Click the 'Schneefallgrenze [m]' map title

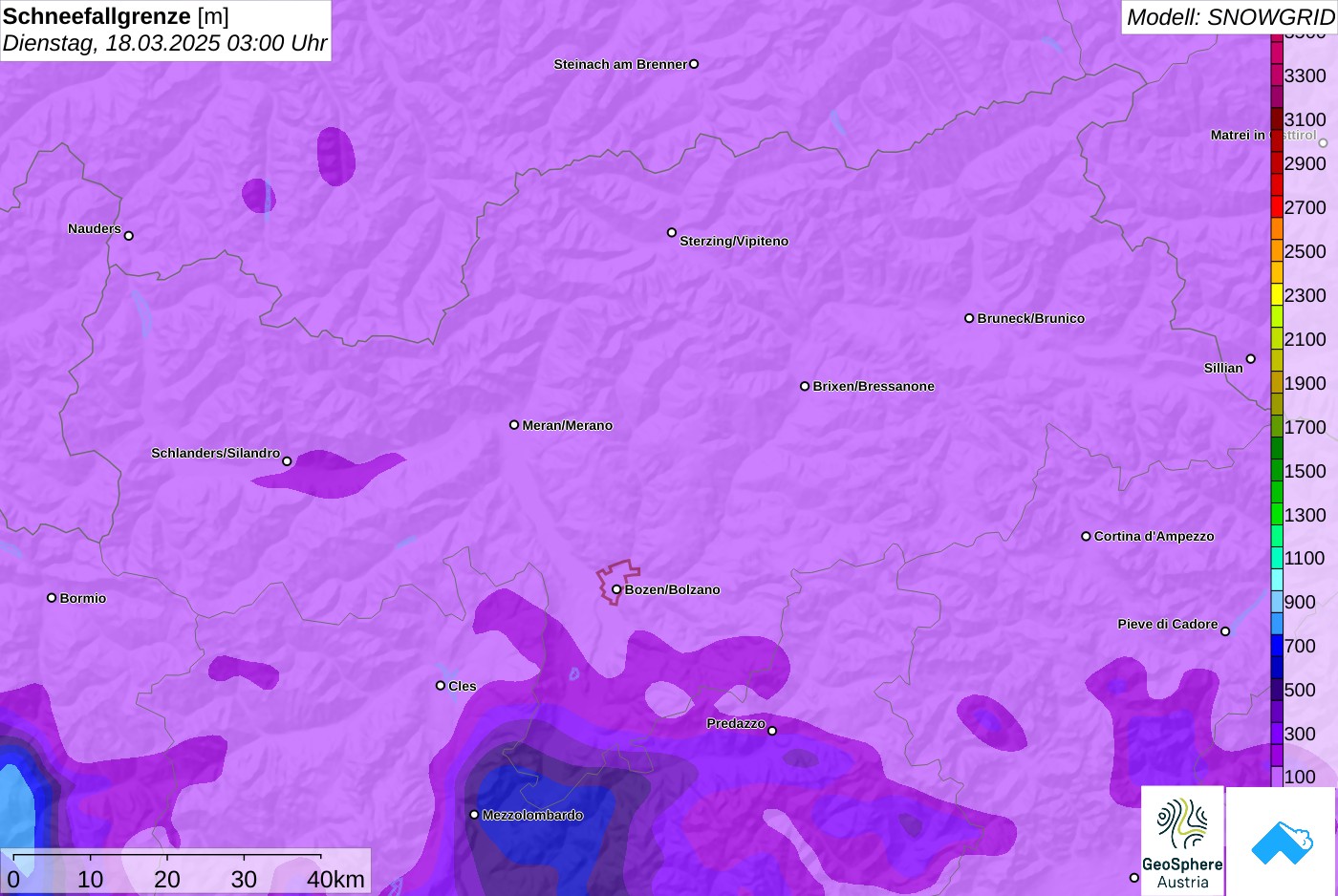116,16
